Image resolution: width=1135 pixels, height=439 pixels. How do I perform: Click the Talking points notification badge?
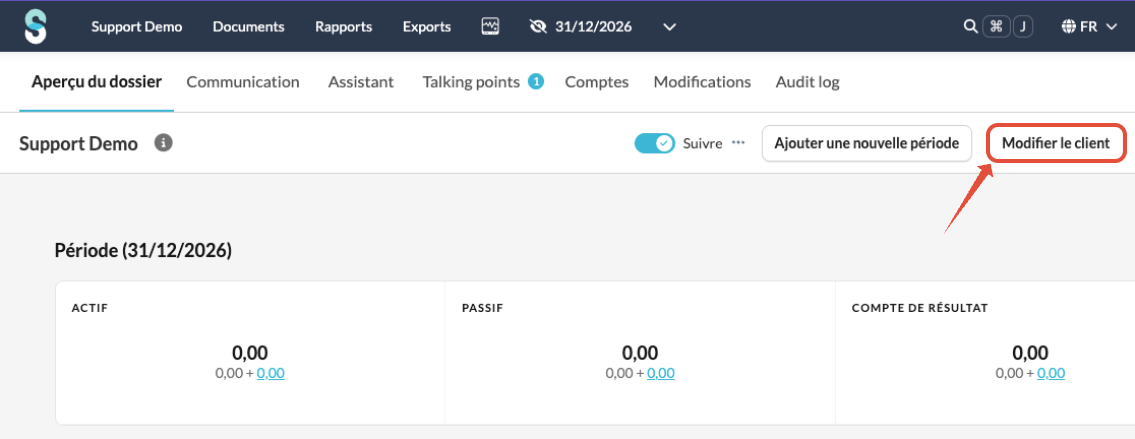(x=536, y=82)
